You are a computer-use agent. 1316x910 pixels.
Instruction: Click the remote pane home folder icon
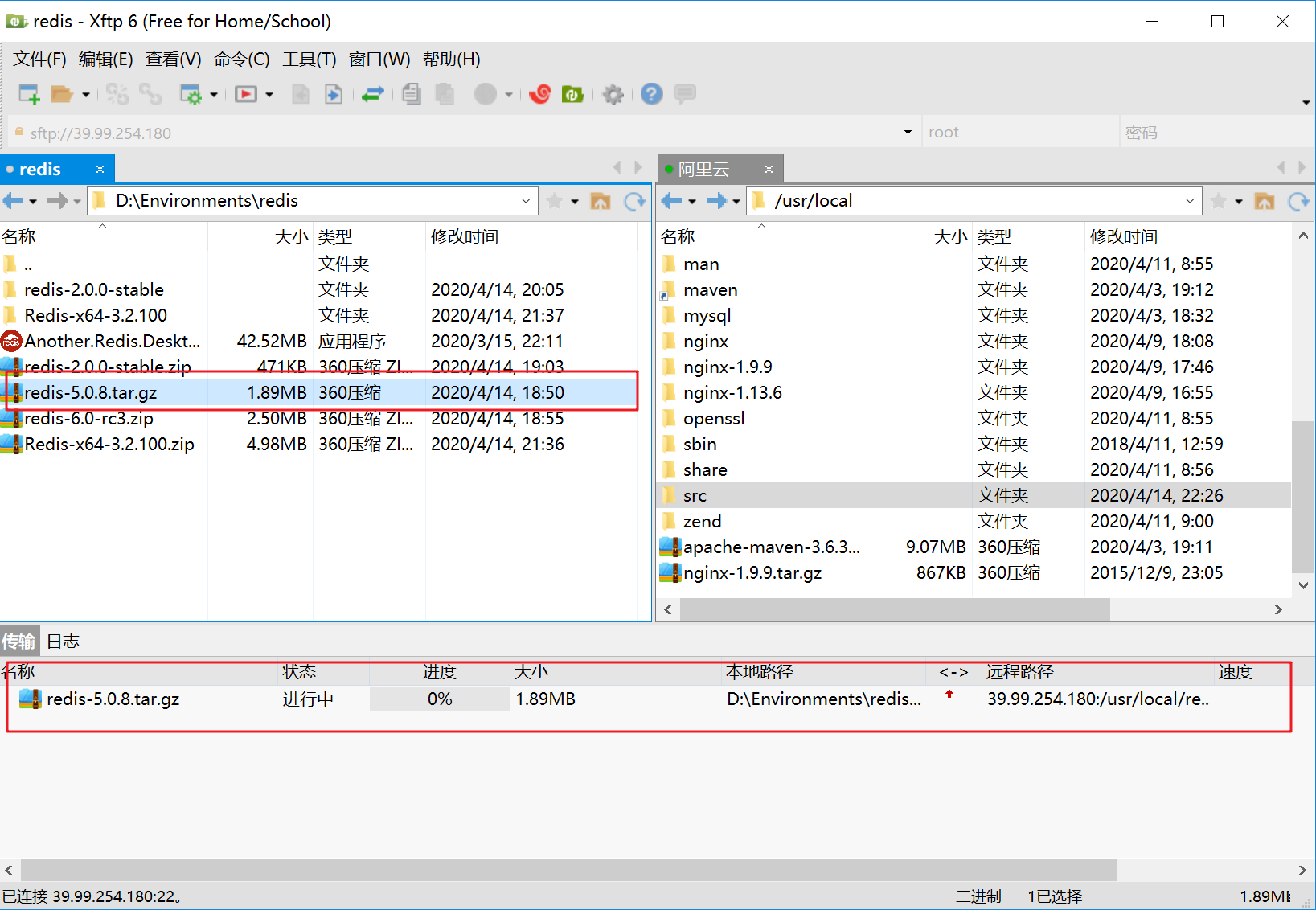pyautogui.click(x=1265, y=200)
